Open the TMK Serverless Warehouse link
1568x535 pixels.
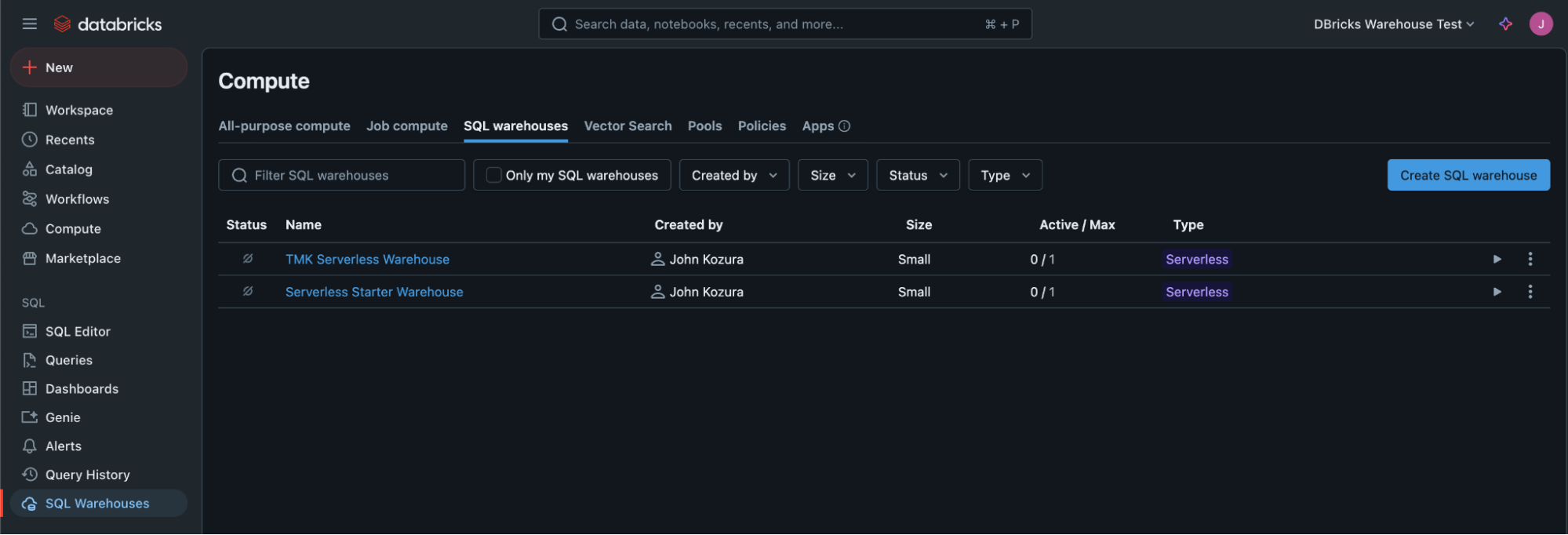point(367,260)
